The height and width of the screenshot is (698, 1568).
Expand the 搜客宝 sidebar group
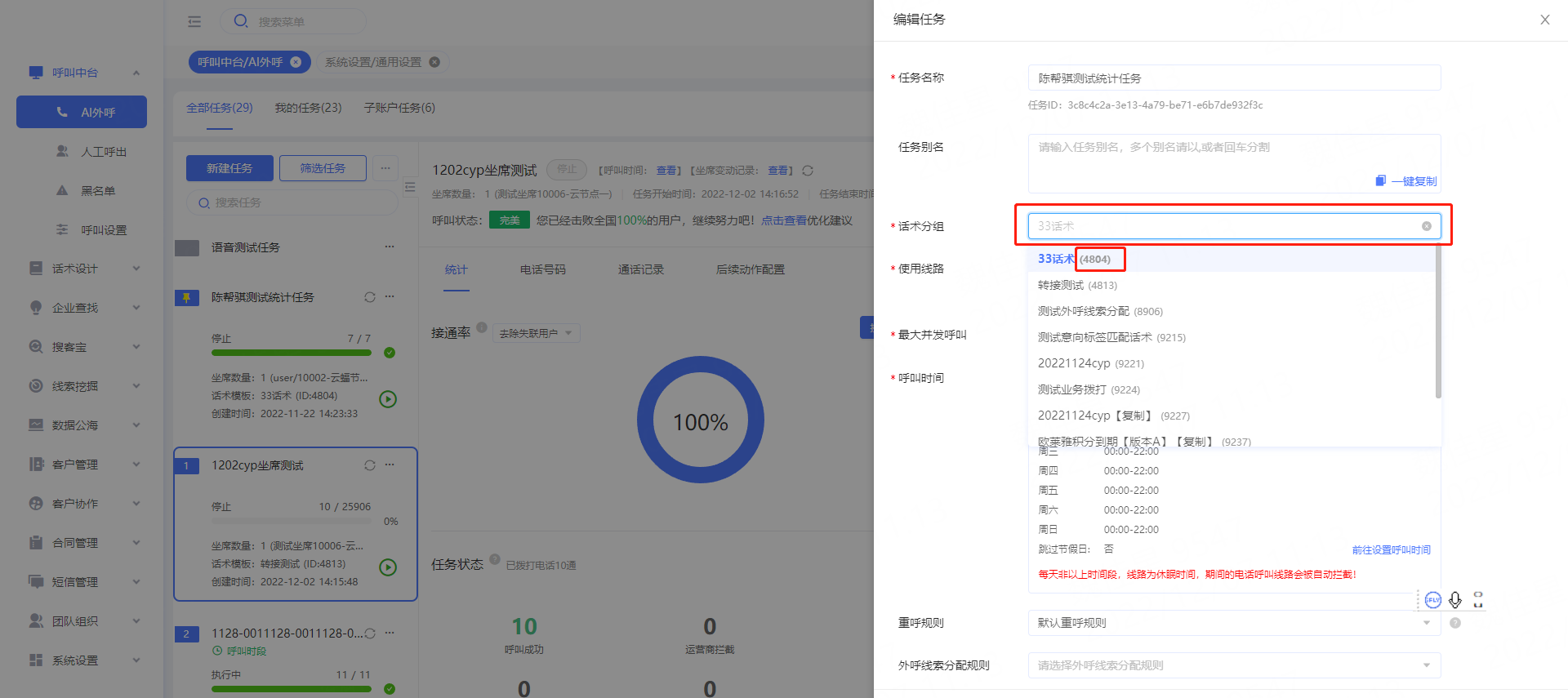click(x=136, y=347)
